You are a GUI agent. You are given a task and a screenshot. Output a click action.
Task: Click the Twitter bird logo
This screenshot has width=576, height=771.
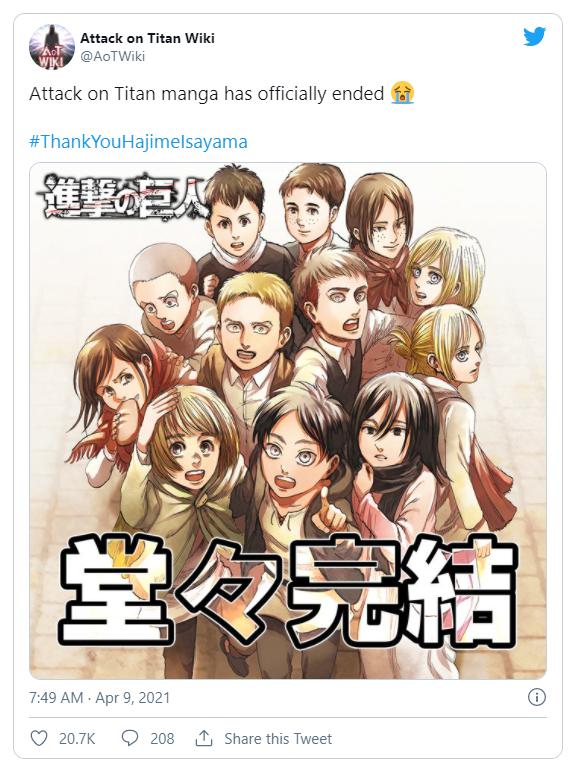click(534, 37)
